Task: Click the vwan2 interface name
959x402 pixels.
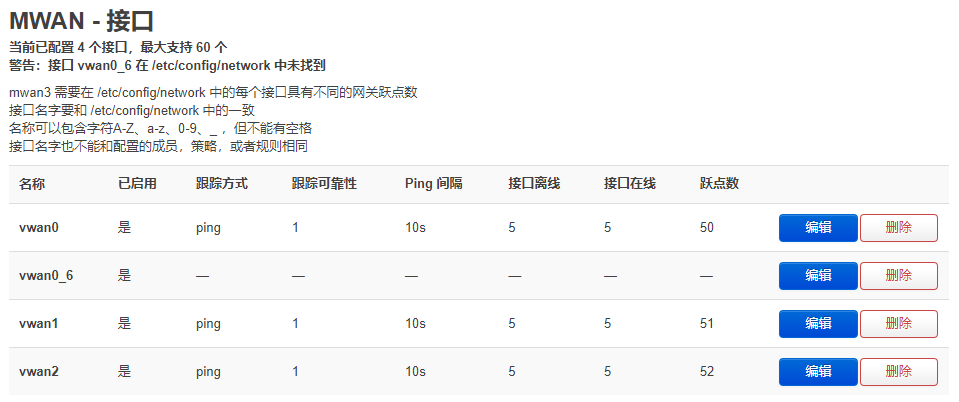Action: click(39, 372)
